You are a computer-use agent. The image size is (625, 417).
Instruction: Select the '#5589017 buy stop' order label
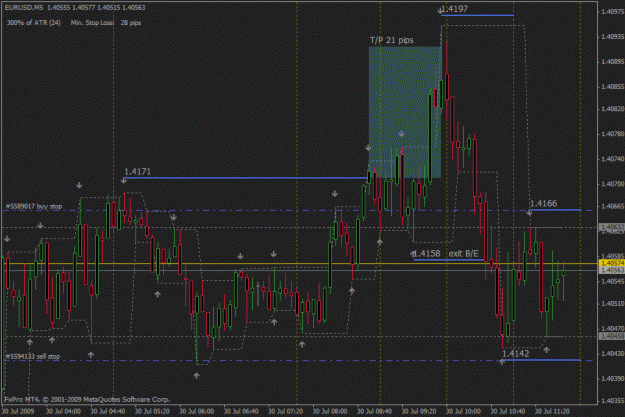click(34, 206)
